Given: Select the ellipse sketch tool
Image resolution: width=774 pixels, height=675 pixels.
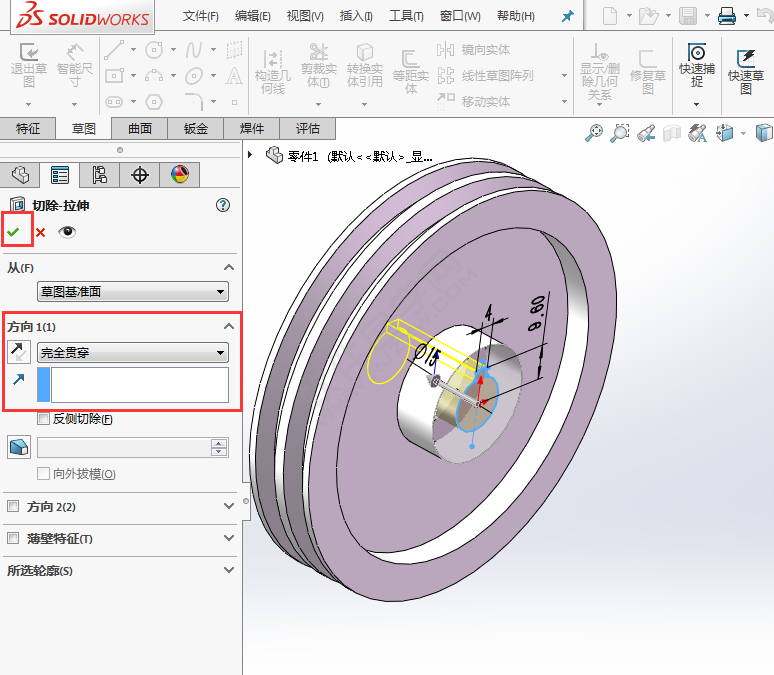Looking at the screenshot, I should tap(194, 76).
